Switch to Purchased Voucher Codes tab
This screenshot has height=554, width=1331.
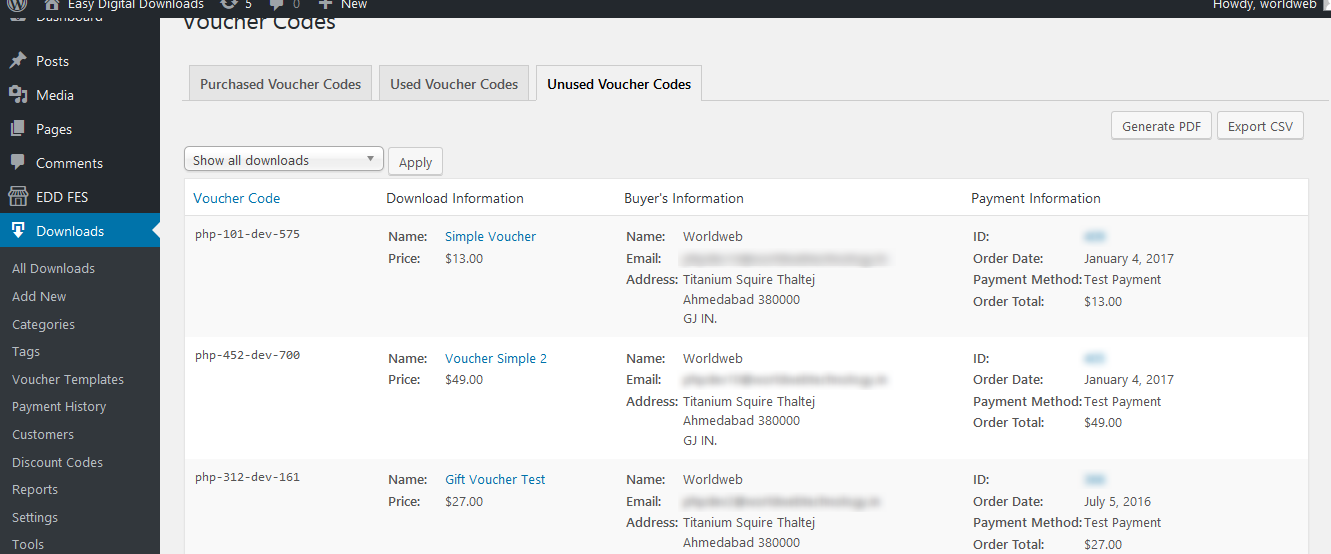(280, 84)
